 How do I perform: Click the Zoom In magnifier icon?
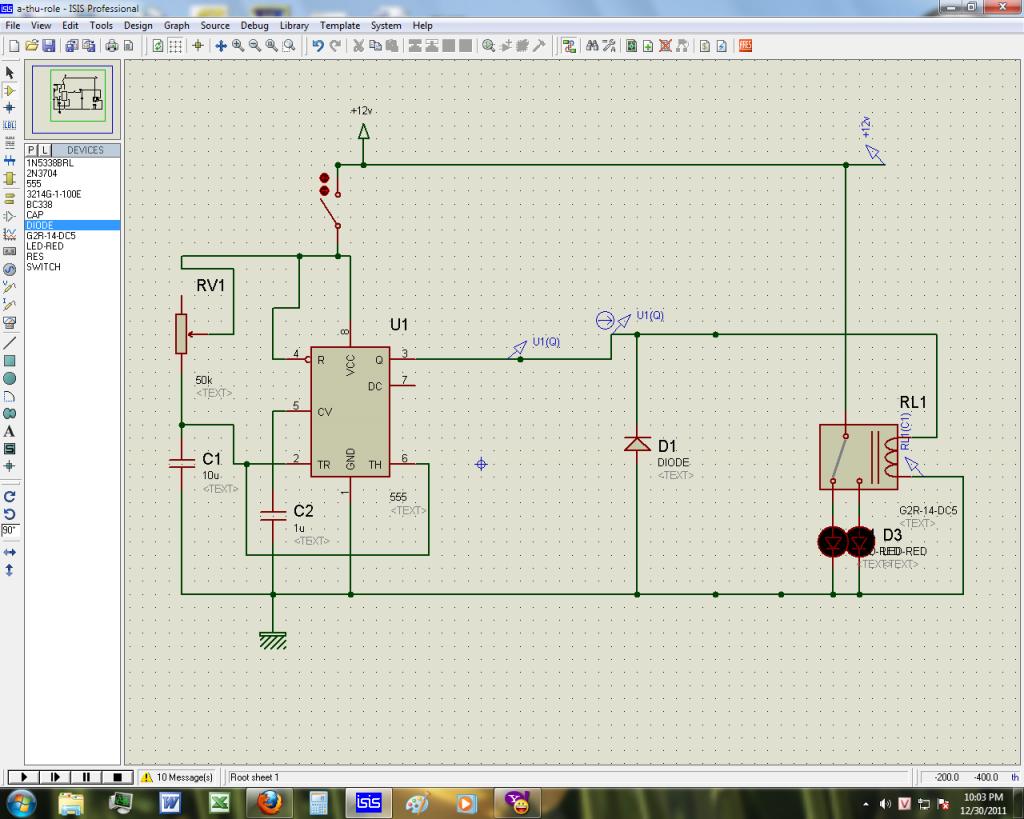click(239, 45)
